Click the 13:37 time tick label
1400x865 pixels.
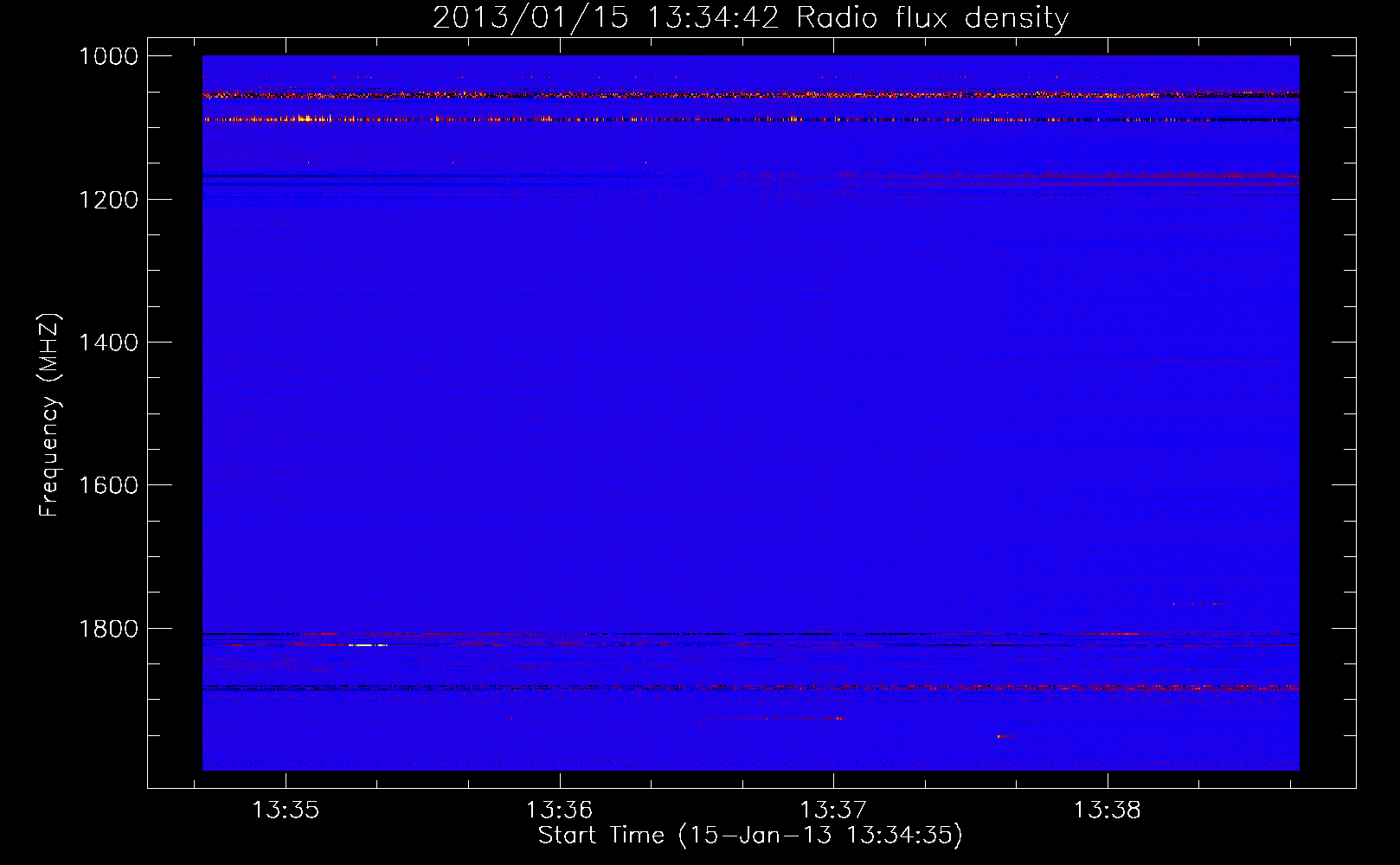[x=833, y=810]
